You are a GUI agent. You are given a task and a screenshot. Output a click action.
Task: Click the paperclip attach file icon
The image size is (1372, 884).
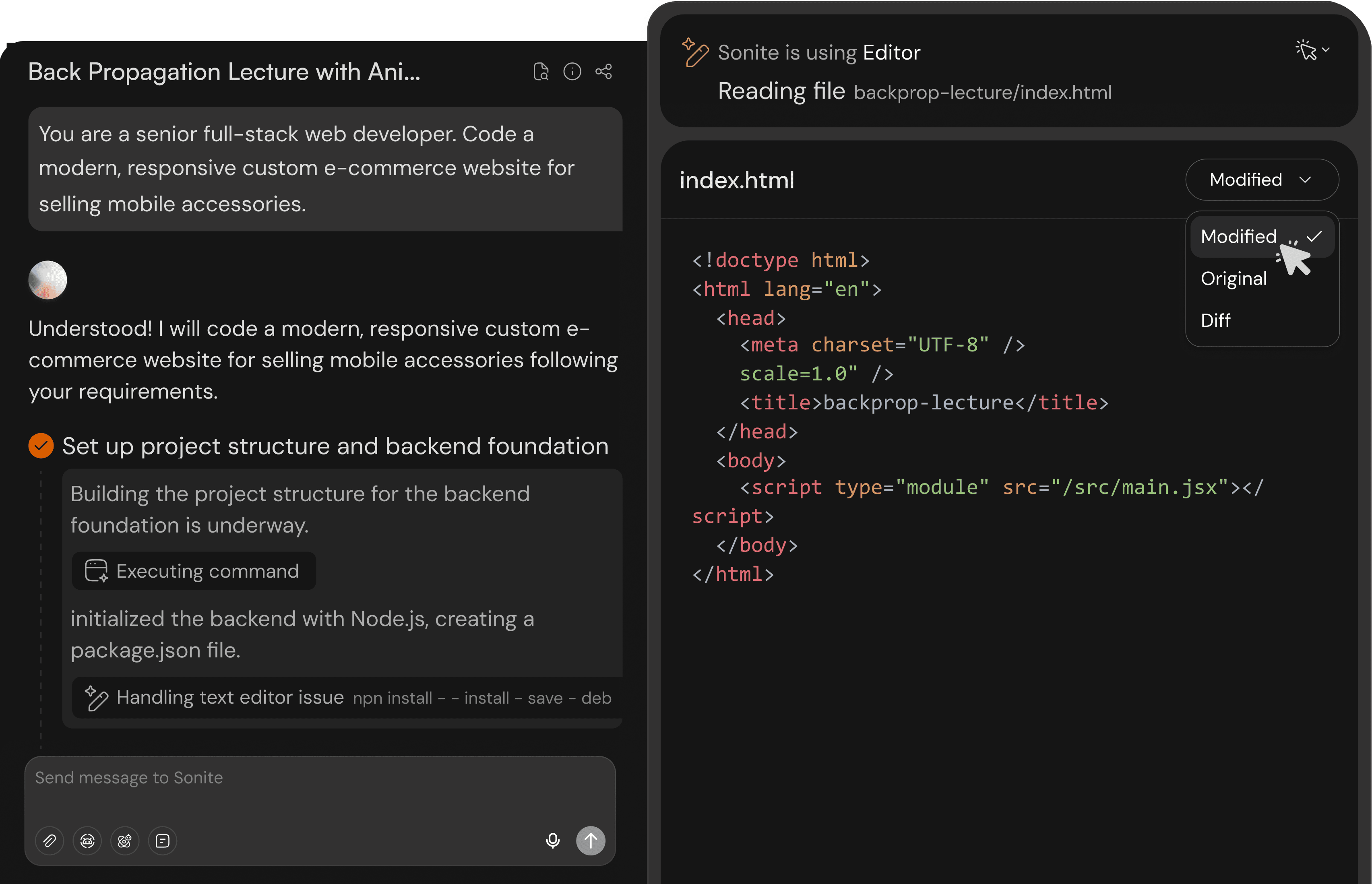coord(50,841)
